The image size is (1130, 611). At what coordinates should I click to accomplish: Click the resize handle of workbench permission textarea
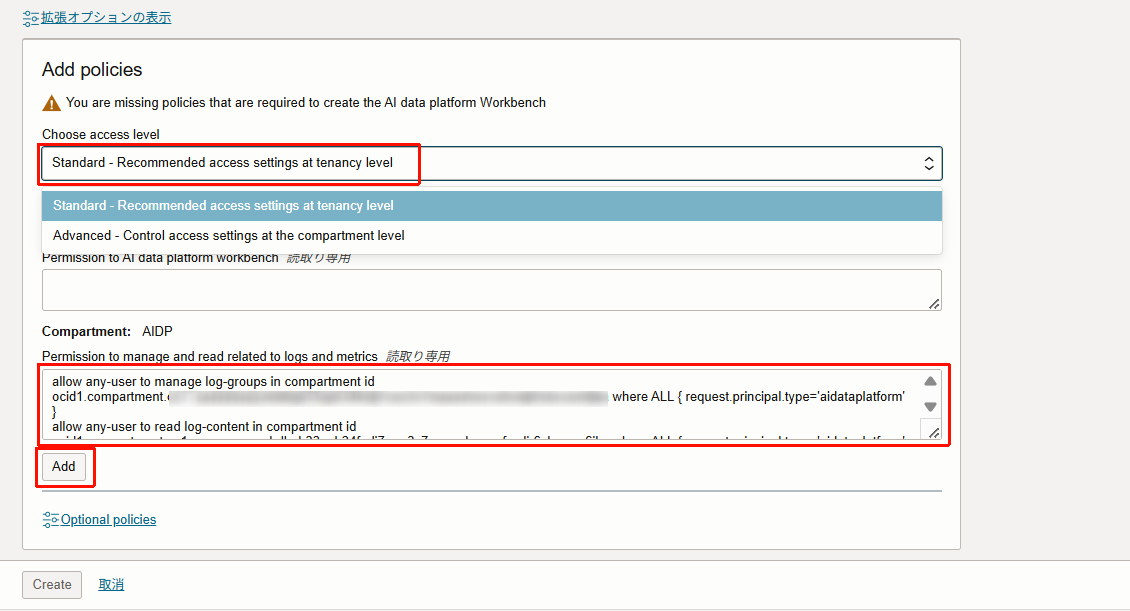coord(934,304)
